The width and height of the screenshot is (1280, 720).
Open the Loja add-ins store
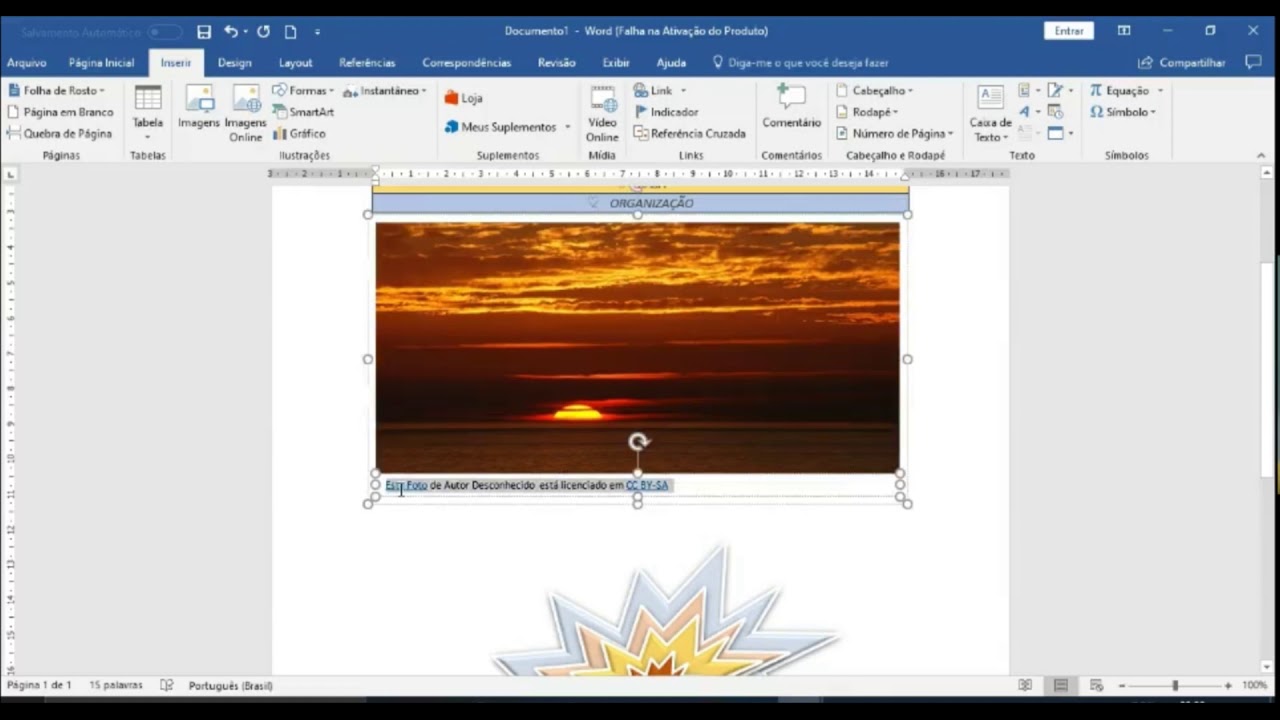(464, 98)
